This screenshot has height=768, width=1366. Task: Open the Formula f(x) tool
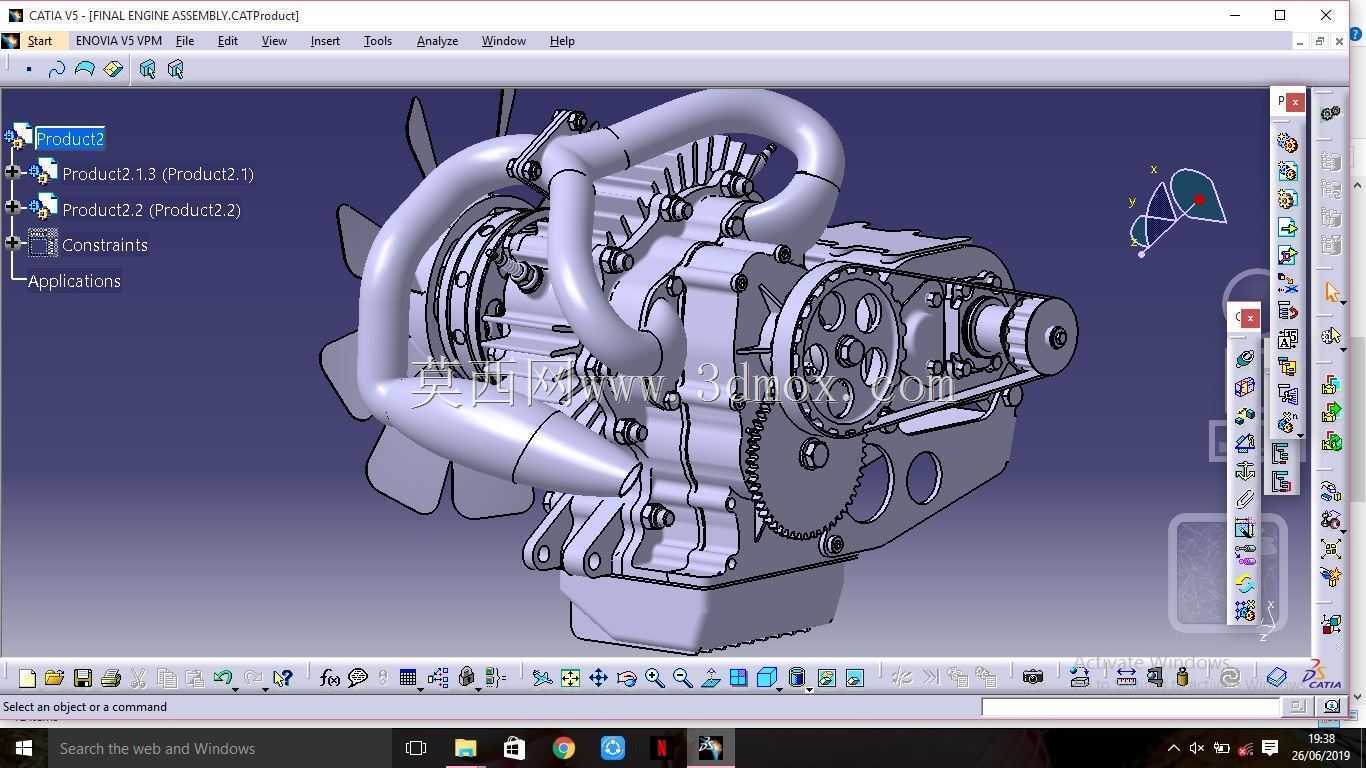click(x=330, y=678)
